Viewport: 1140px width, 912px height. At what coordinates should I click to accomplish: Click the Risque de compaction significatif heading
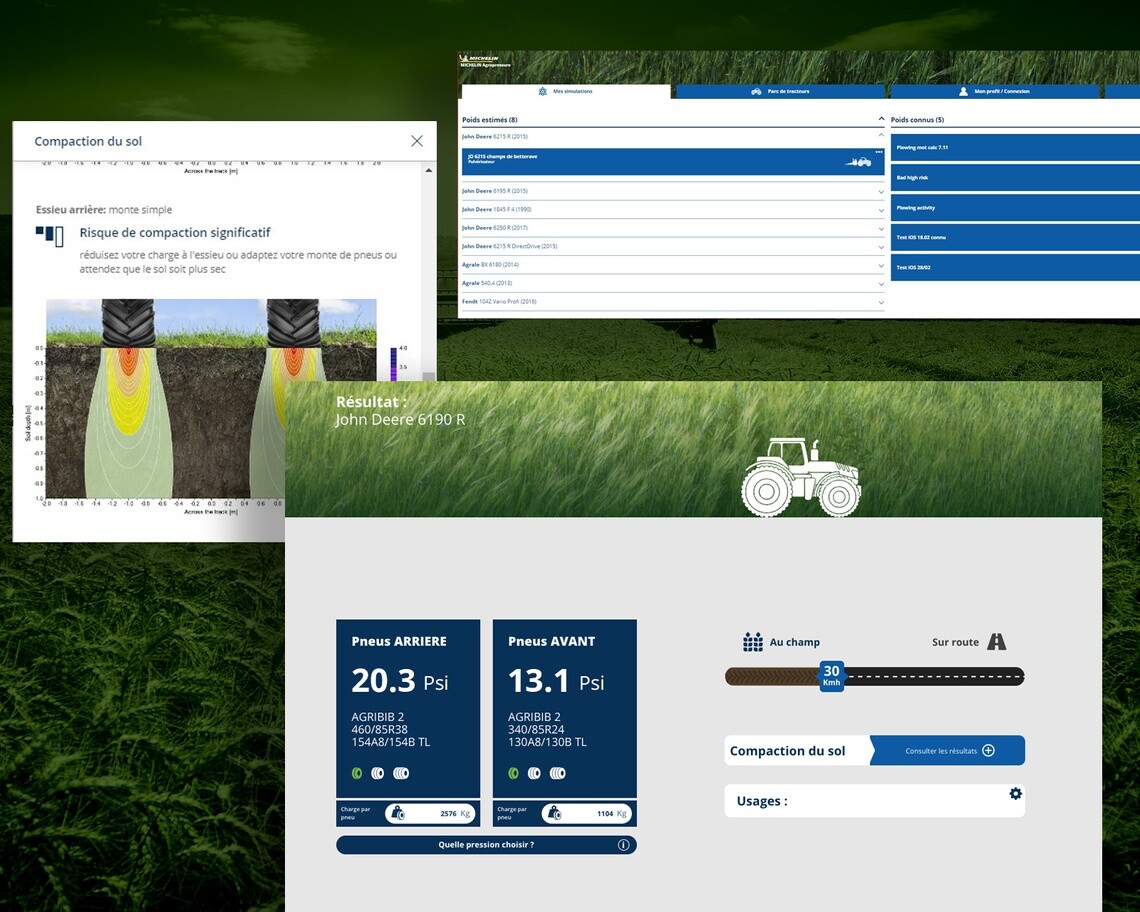pyautogui.click(x=174, y=233)
